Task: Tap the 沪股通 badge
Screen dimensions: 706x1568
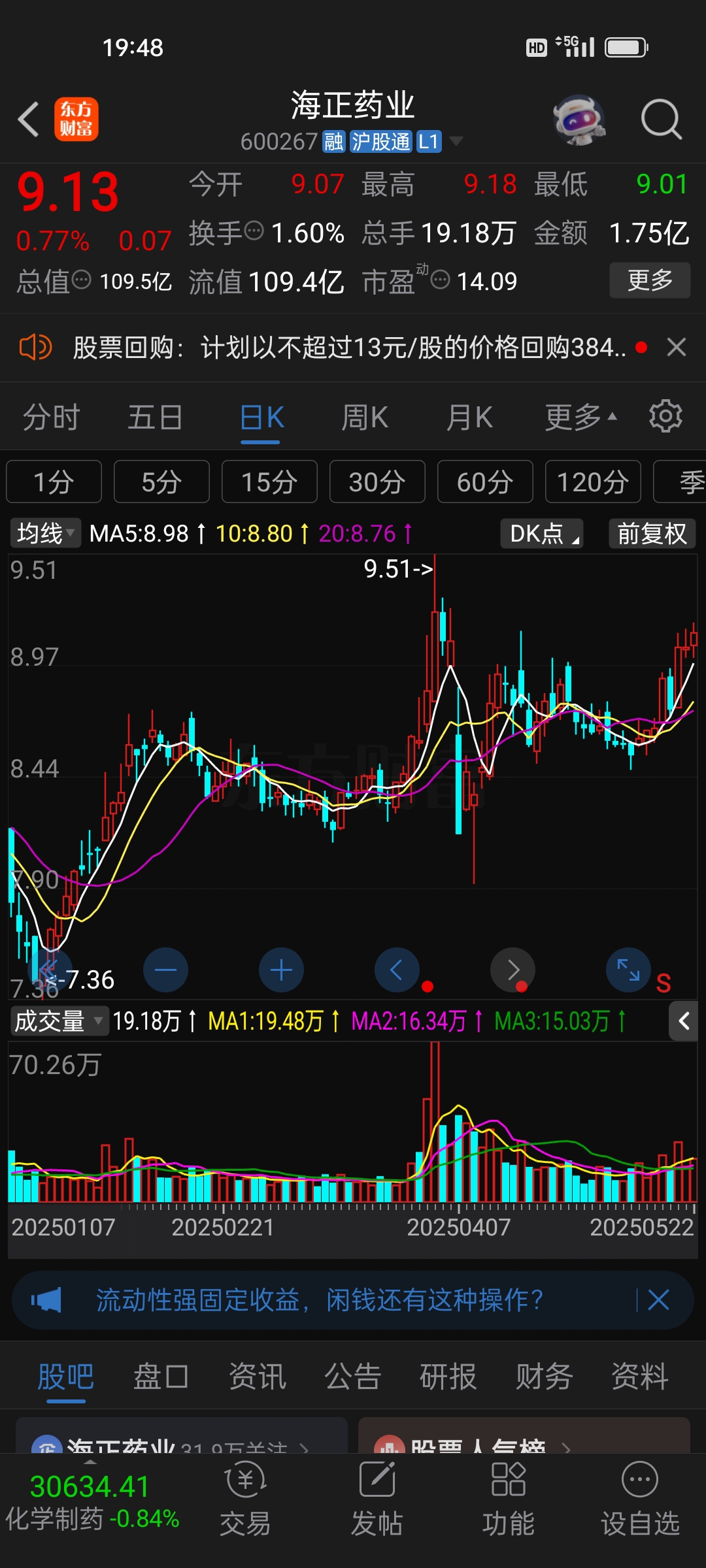Action: pyautogui.click(x=381, y=141)
